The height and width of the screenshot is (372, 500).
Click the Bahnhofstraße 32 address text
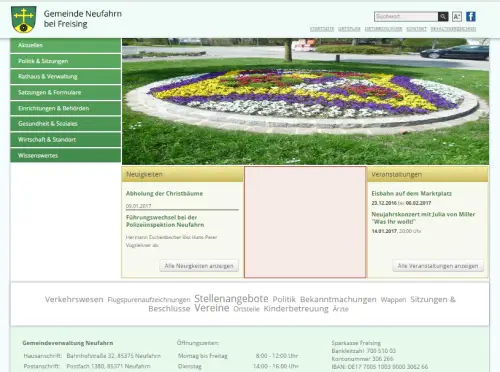(114, 356)
